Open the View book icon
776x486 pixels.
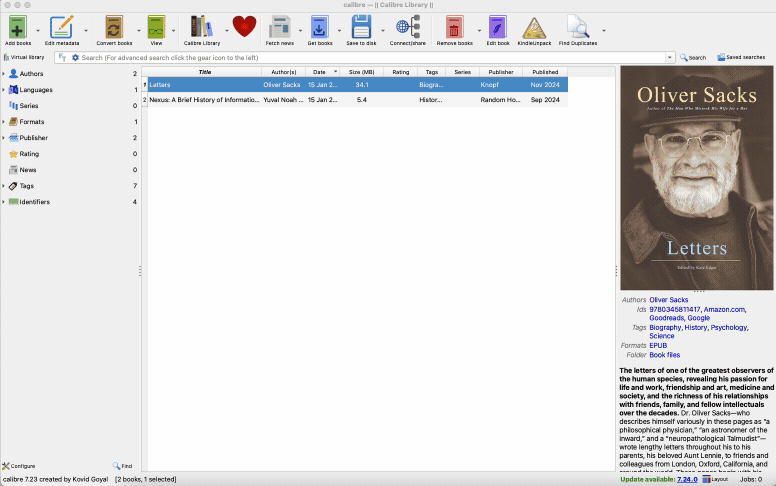tap(156, 27)
